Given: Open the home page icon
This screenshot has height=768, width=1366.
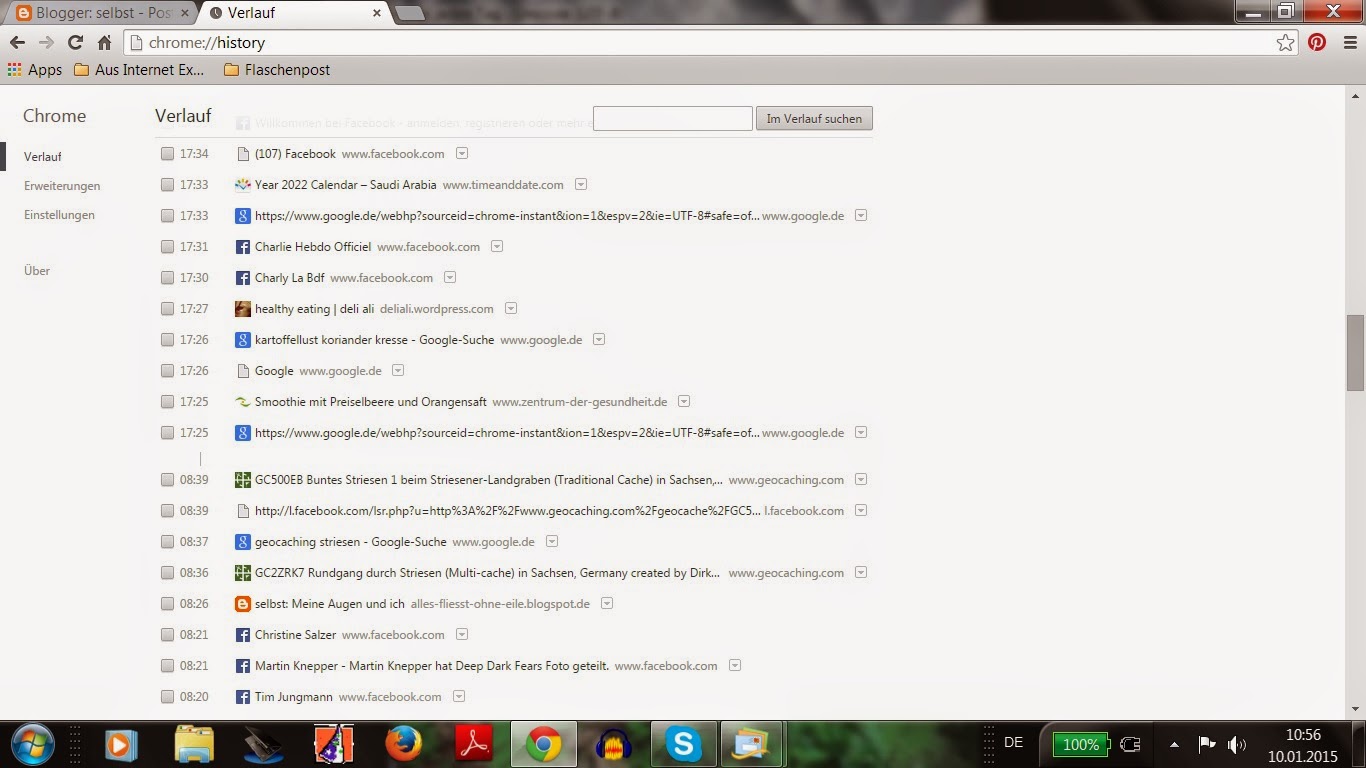Looking at the screenshot, I should click(104, 43).
